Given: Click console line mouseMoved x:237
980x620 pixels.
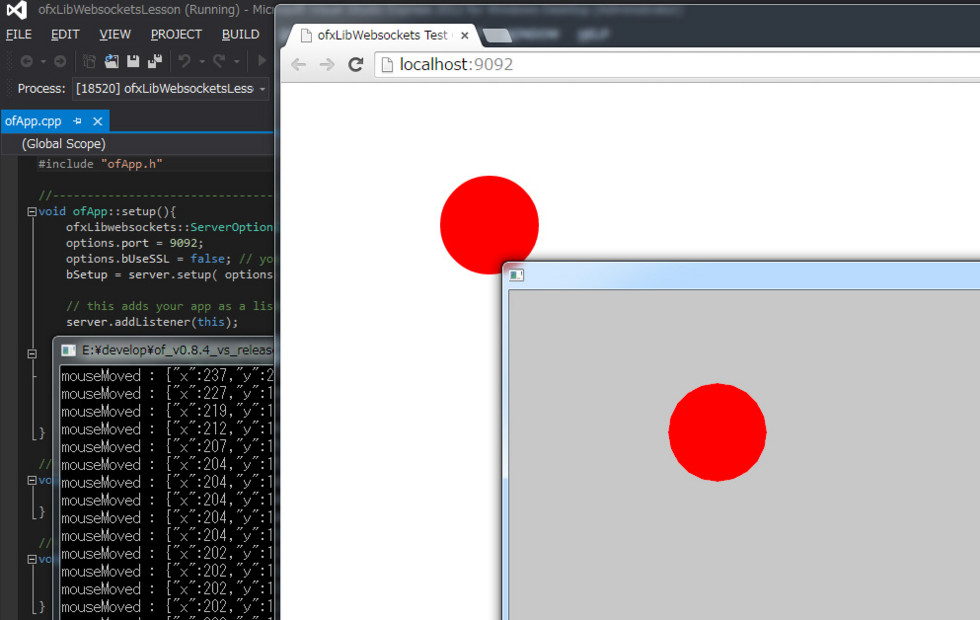Looking at the screenshot, I should [167, 376].
